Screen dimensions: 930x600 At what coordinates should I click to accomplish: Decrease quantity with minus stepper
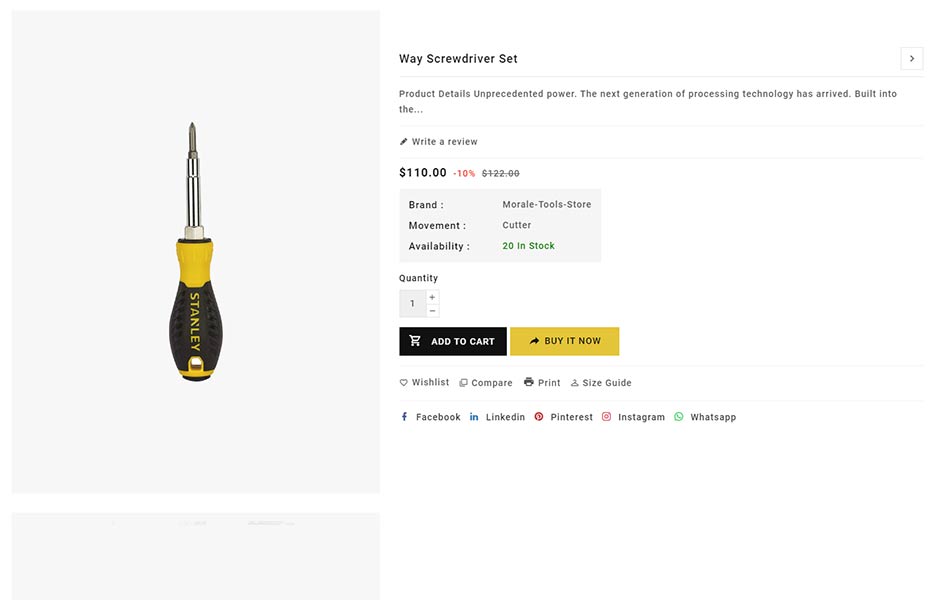point(433,311)
